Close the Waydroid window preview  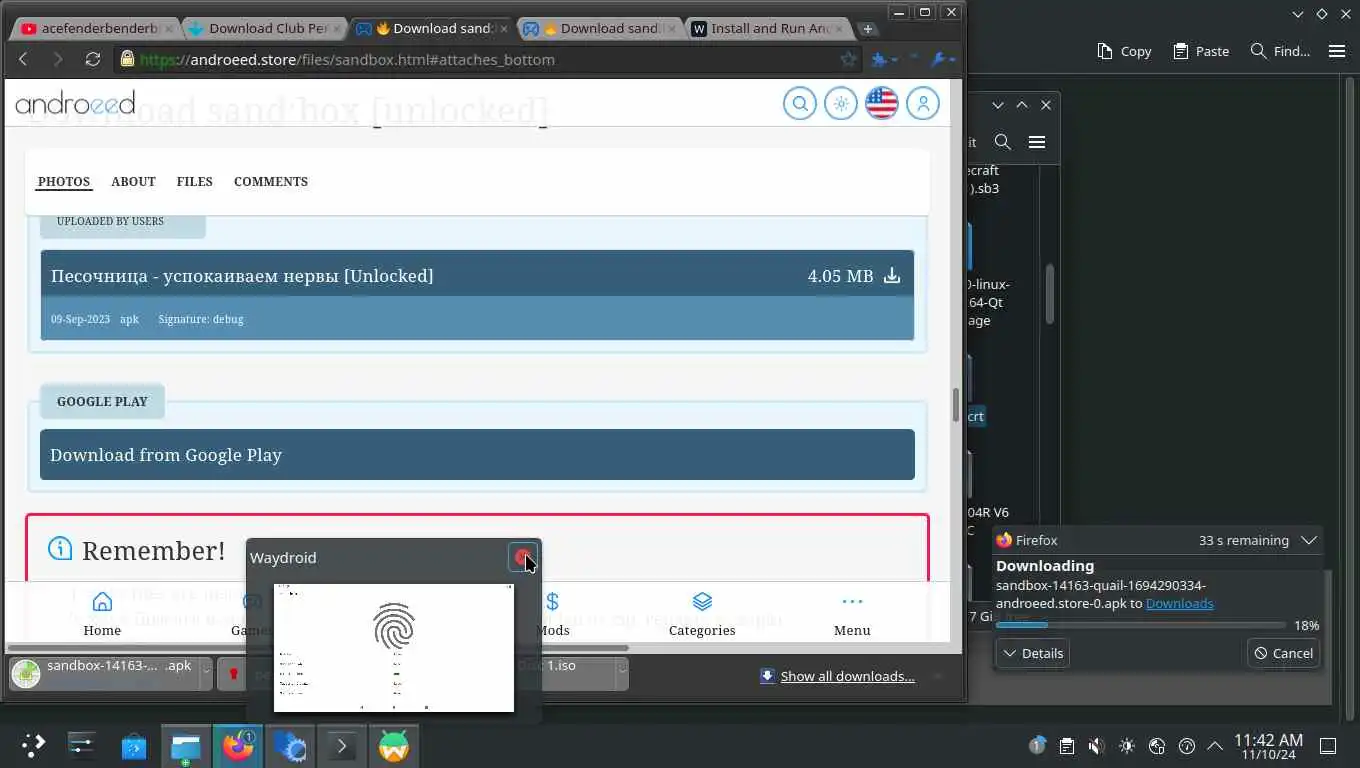pos(523,557)
